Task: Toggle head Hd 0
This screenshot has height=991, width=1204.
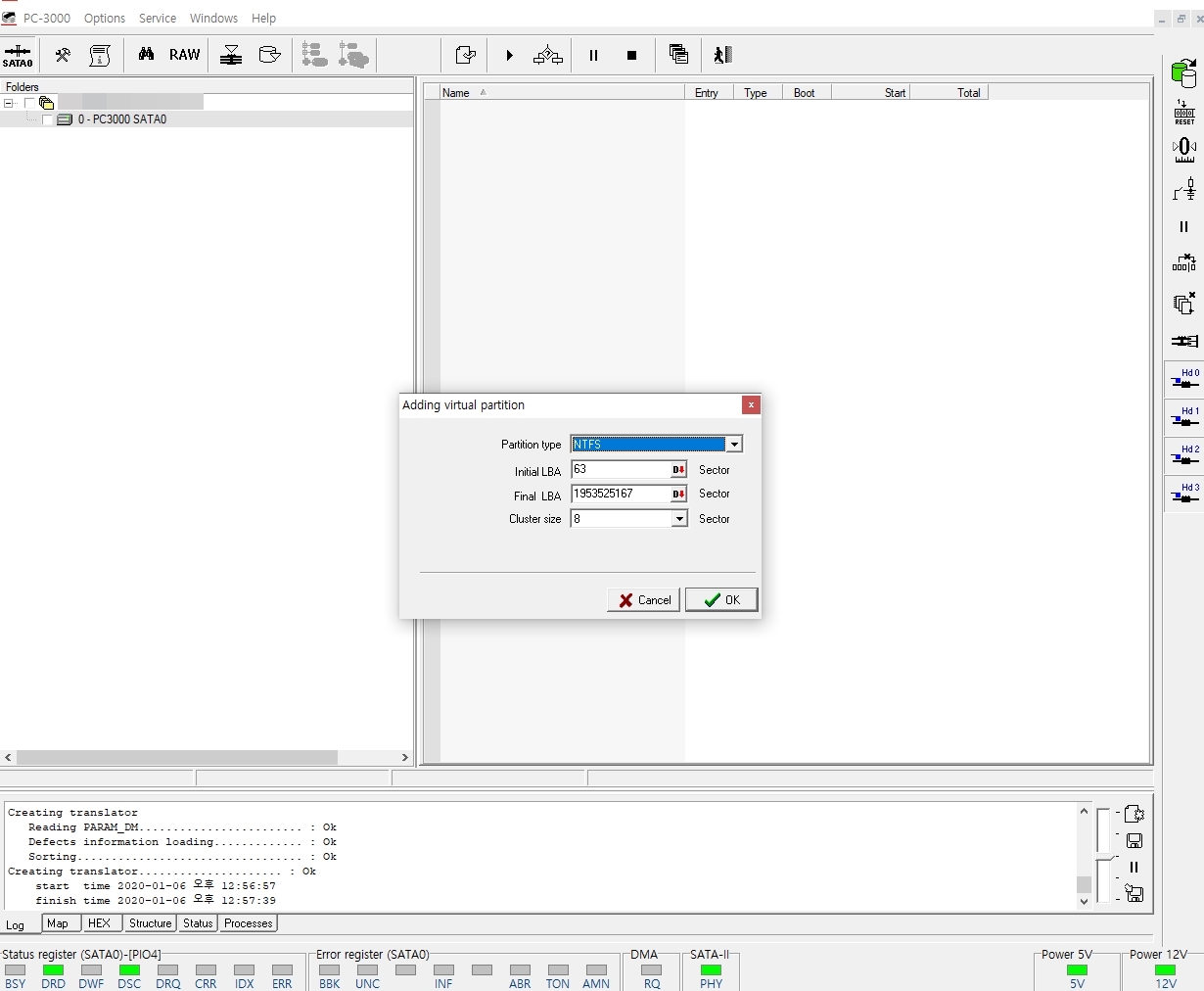Action: pos(1184,380)
